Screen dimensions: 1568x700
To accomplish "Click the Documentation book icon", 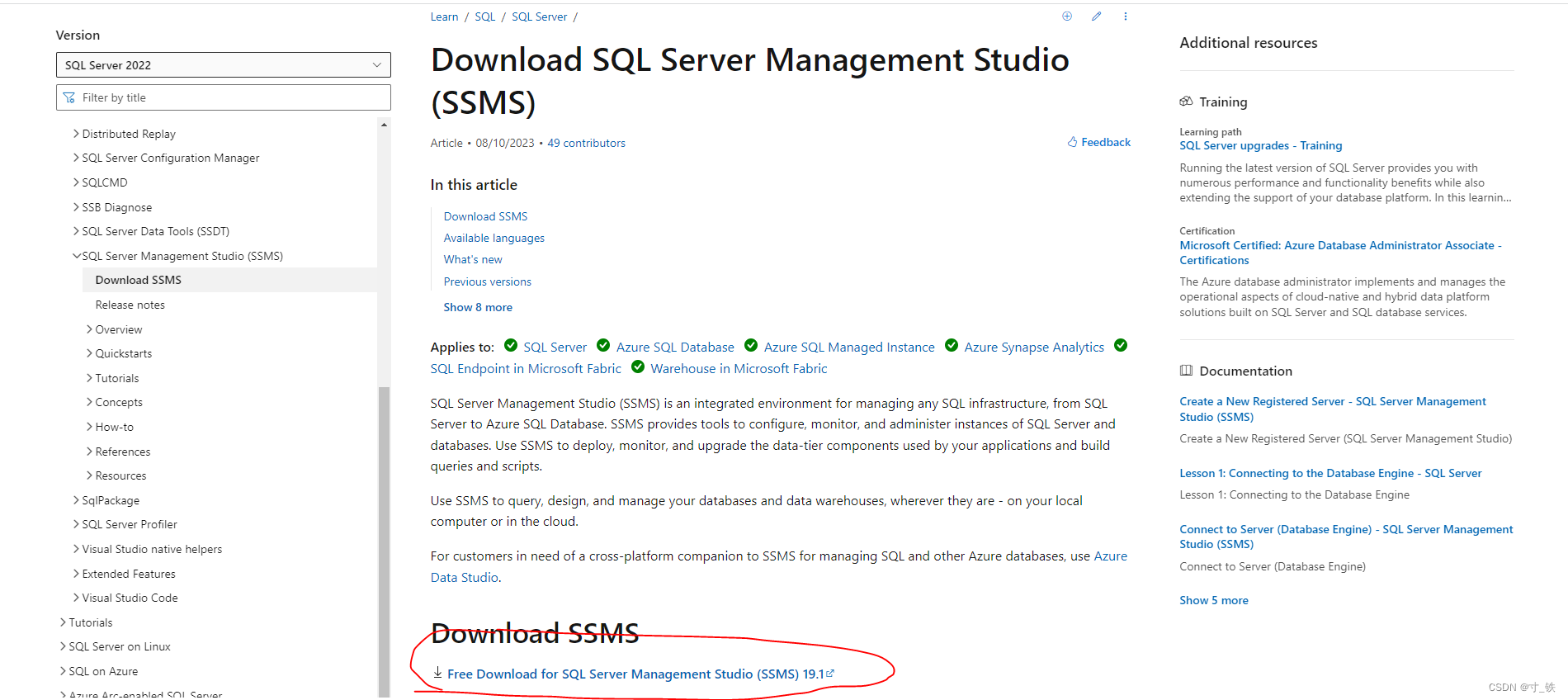I will 1186,371.
